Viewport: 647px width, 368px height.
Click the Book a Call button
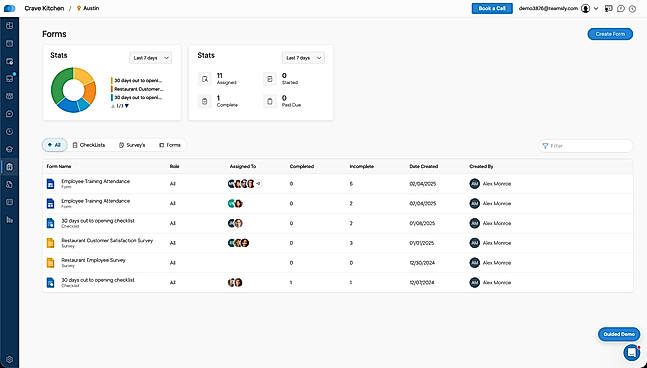492,8
